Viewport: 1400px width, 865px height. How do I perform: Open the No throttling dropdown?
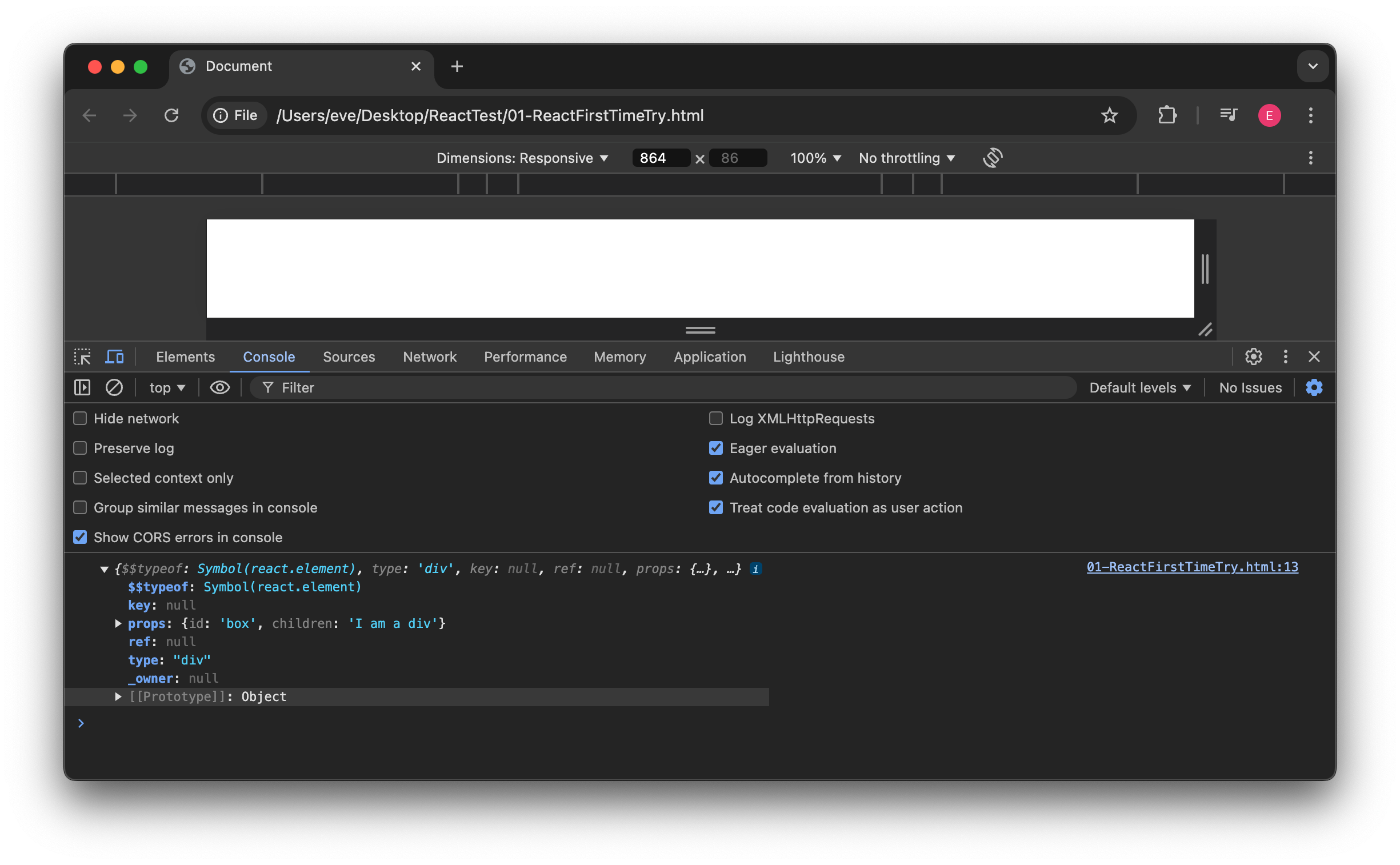[906, 158]
